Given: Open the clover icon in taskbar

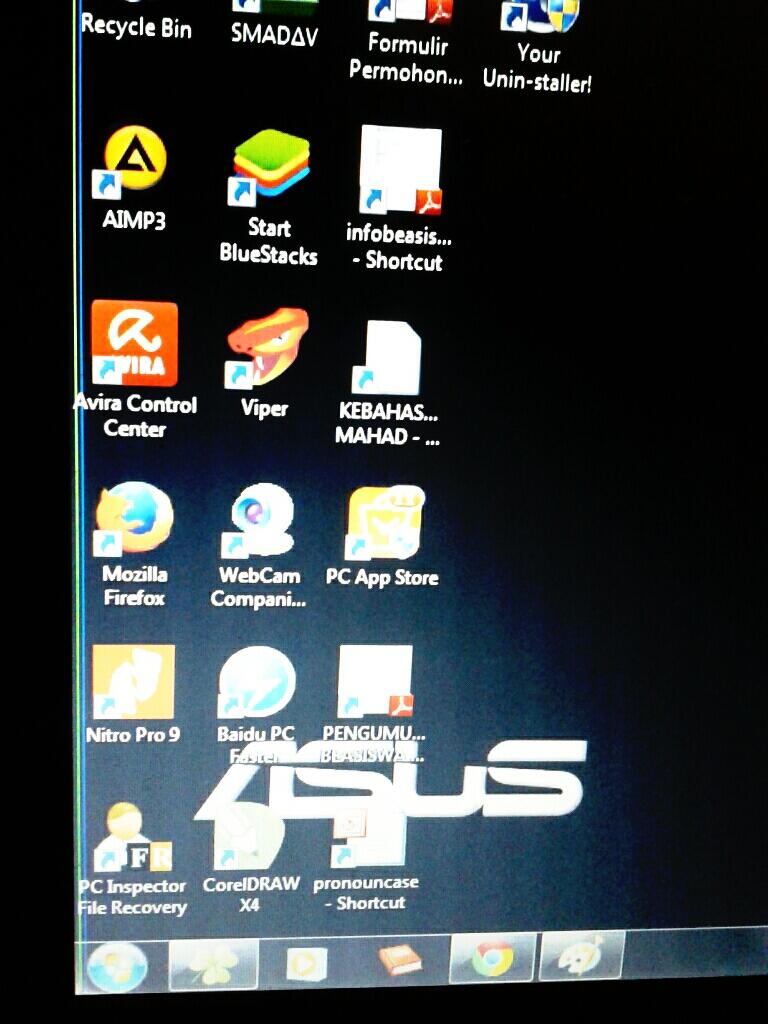Looking at the screenshot, I should [214, 965].
